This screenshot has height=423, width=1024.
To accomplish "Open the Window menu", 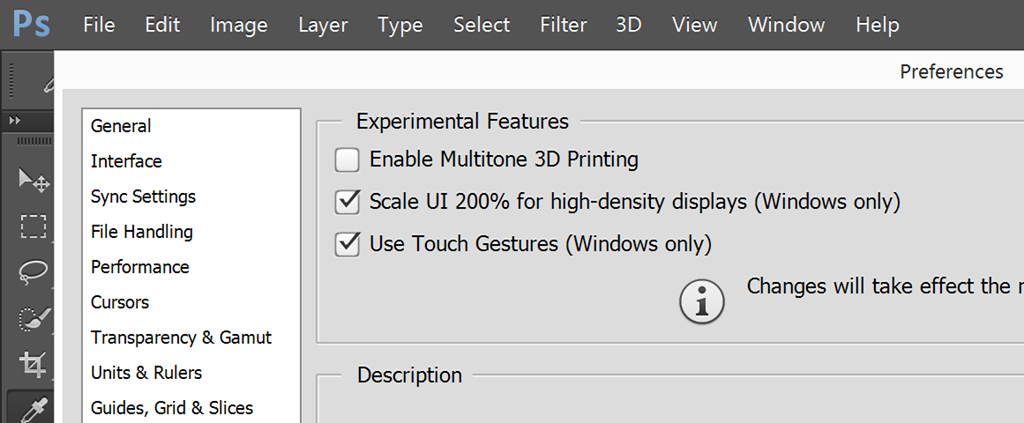I will pos(787,25).
